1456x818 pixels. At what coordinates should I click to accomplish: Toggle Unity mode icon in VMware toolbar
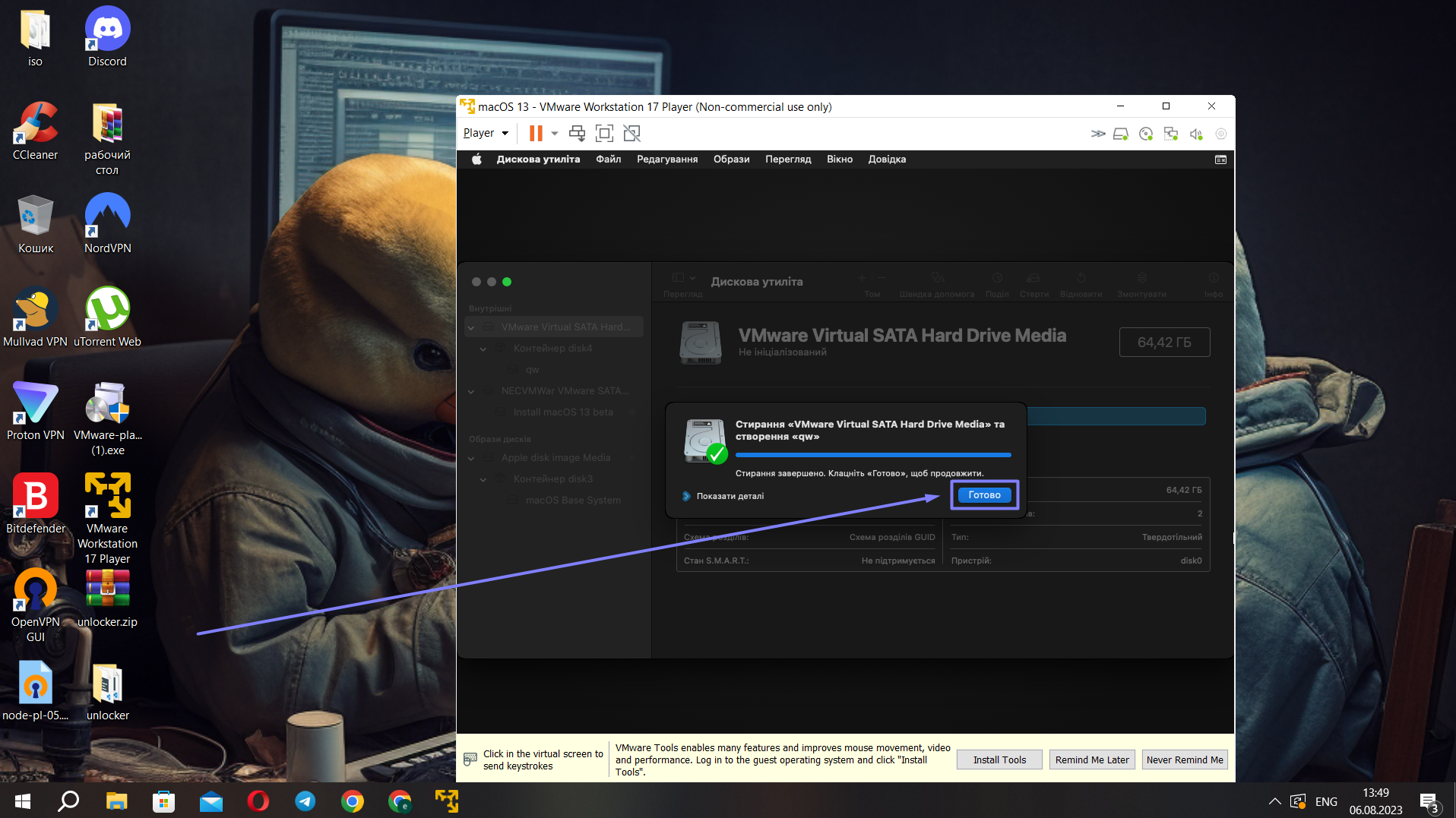click(631, 134)
